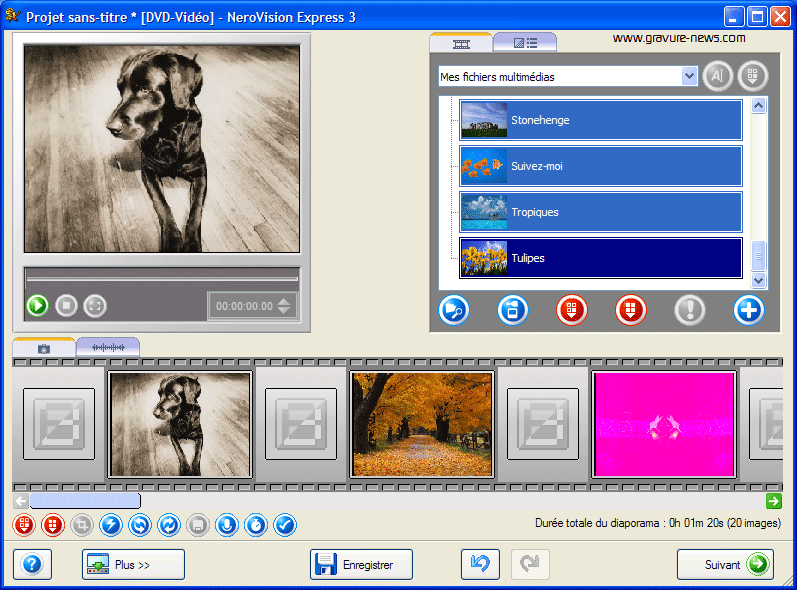Undo the last action
This screenshot has width=797, height=590.
(480, 564)
